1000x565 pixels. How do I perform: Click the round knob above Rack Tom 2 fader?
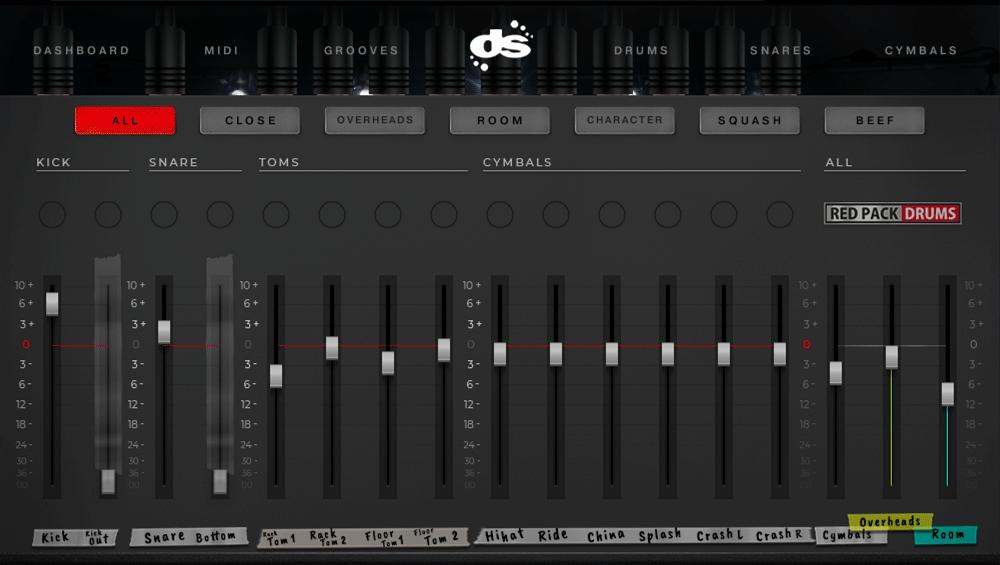[x=332, y=214]
